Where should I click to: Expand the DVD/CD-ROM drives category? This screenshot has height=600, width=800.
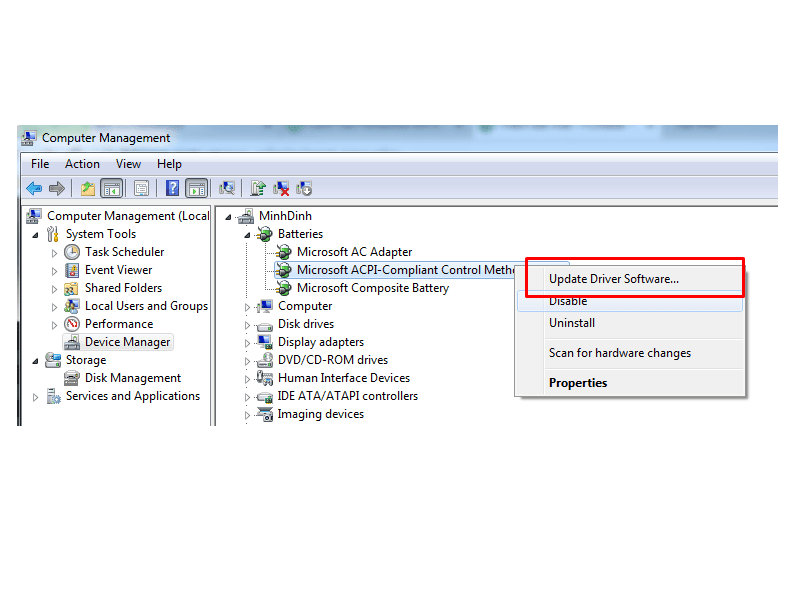pos(247,361)
